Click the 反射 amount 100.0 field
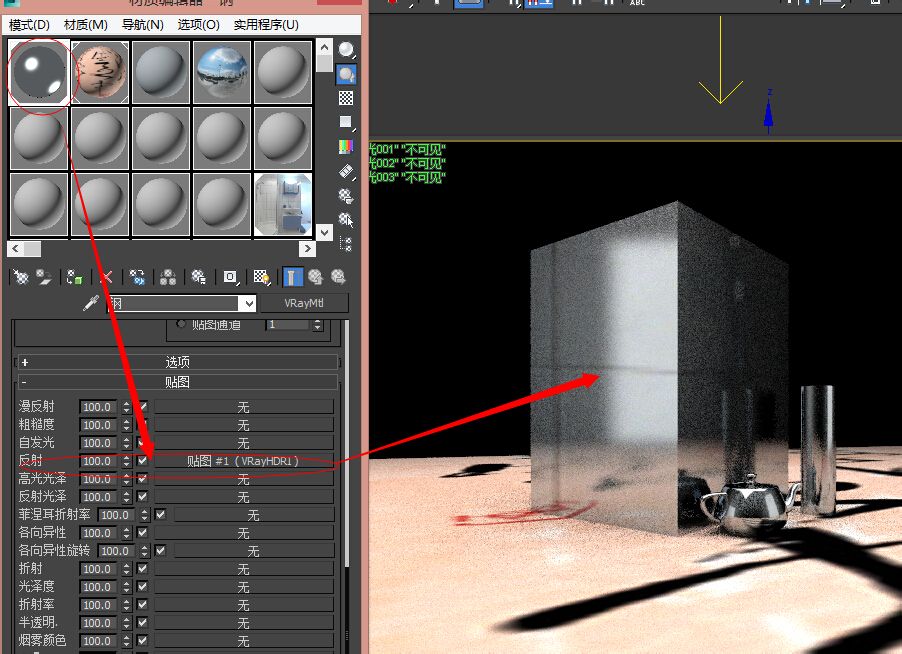 (x=99, y=461)
